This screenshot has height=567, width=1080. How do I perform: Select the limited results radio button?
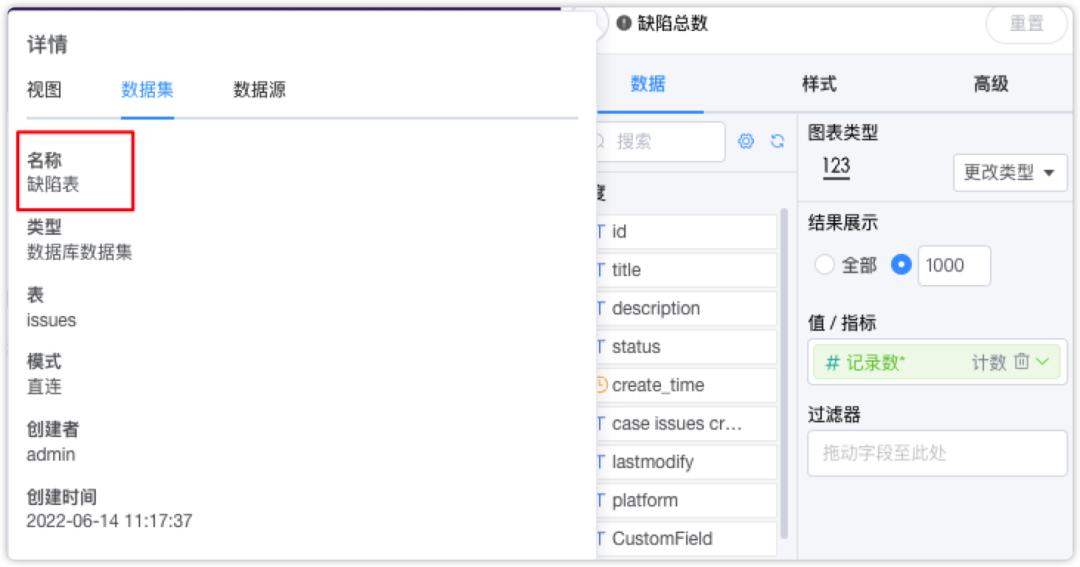pos(901,265)
